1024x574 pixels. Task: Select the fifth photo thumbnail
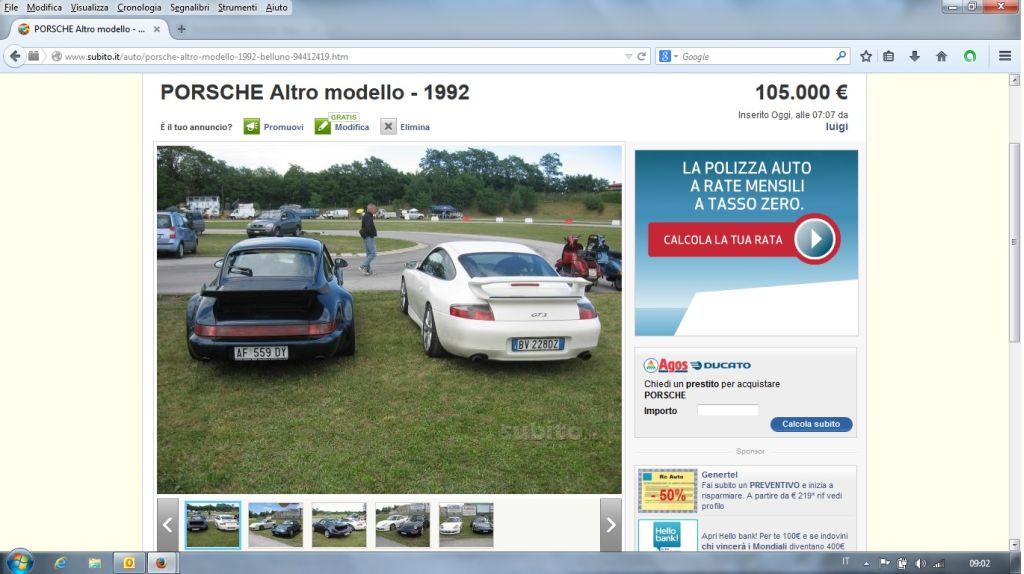click(466, 525)
